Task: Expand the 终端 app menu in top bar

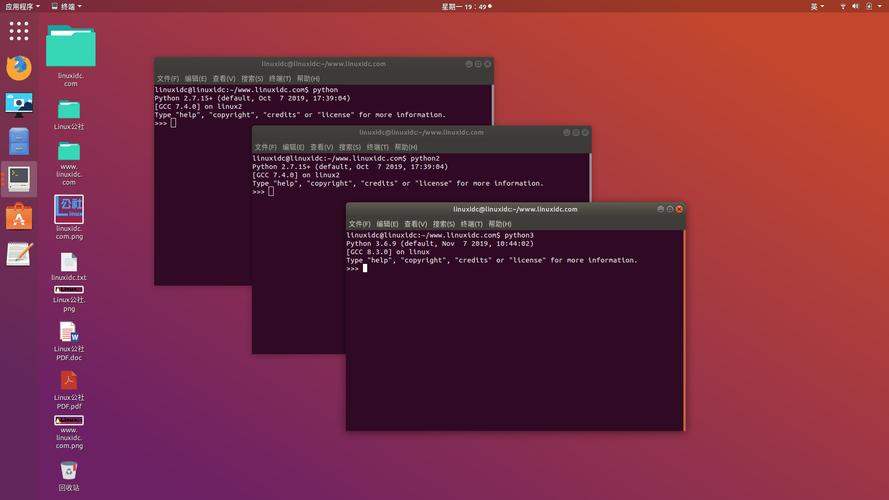Action: [x=68, y=6]
